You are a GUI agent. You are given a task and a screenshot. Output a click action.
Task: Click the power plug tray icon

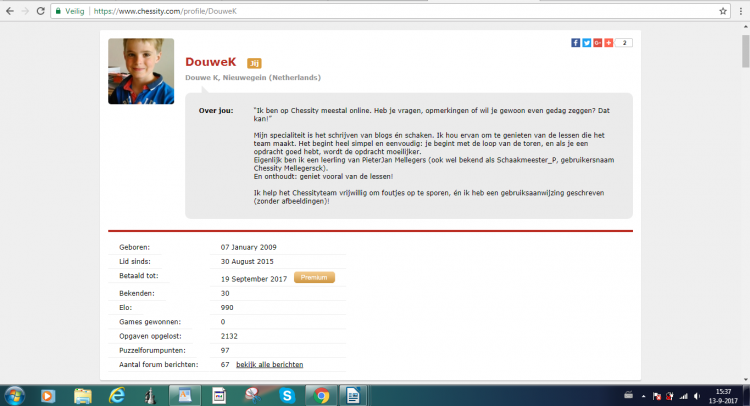tap(670, 396)
